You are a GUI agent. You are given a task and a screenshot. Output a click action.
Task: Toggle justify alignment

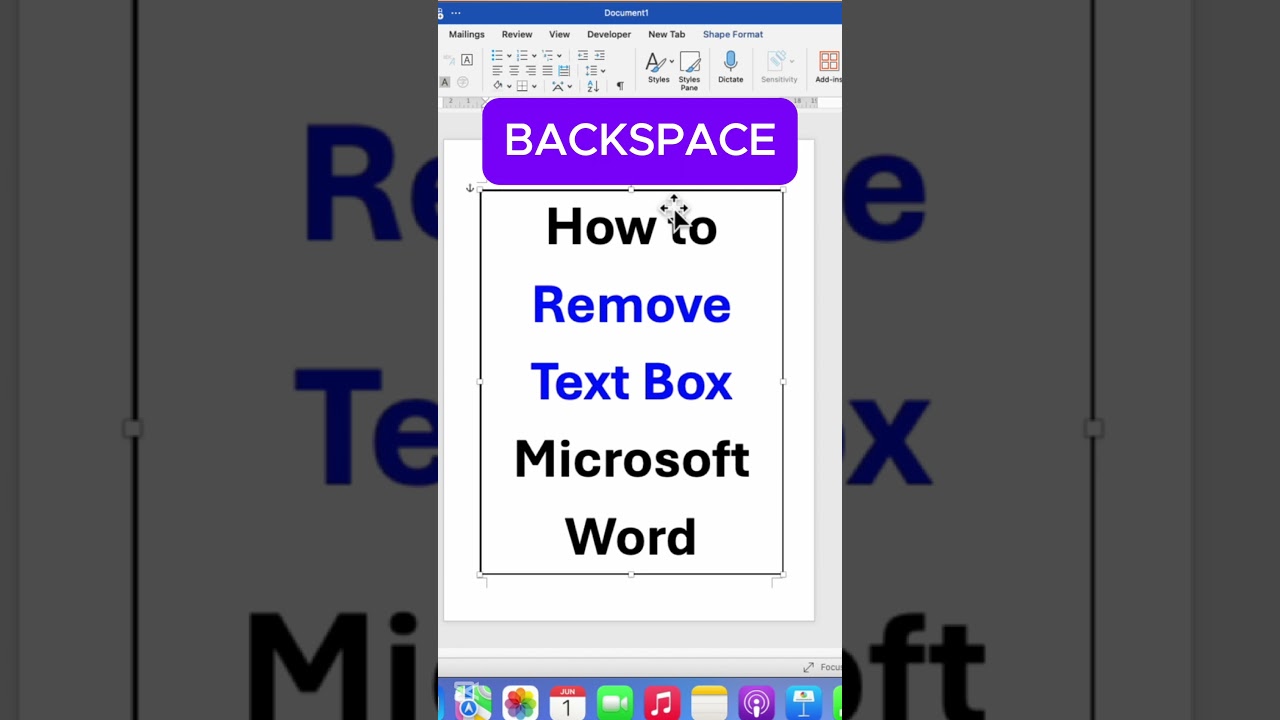pyautogui.click(x=547, y=70)
